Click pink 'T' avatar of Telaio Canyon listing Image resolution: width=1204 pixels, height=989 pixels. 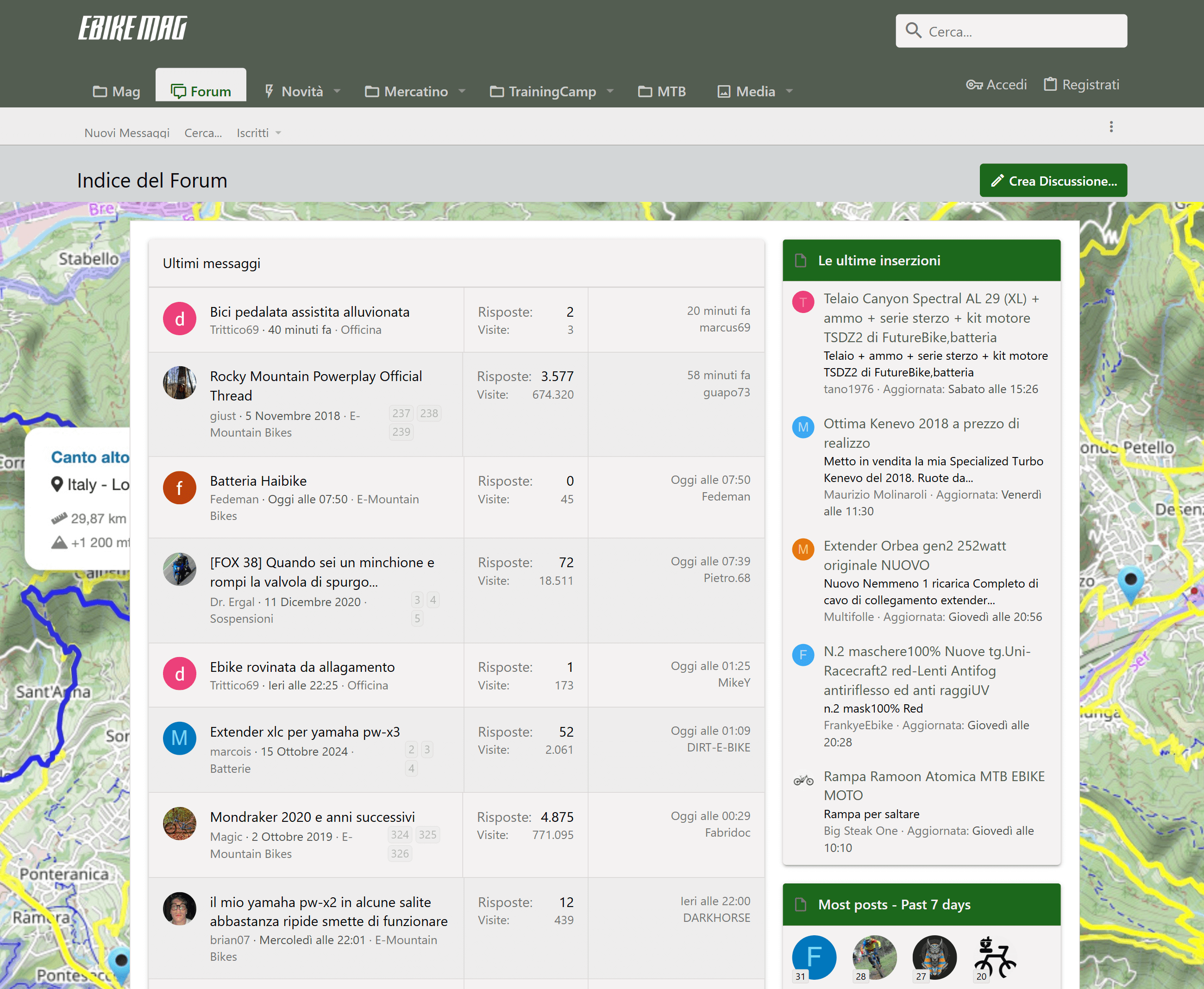click(x=803, y=302)
